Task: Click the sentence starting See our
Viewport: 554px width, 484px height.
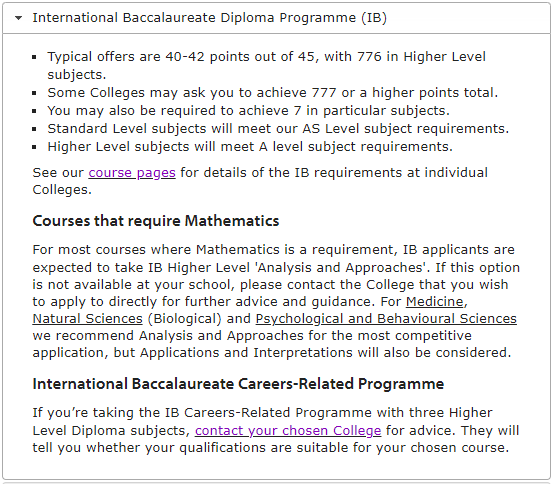Action: [x=260, y=181]
